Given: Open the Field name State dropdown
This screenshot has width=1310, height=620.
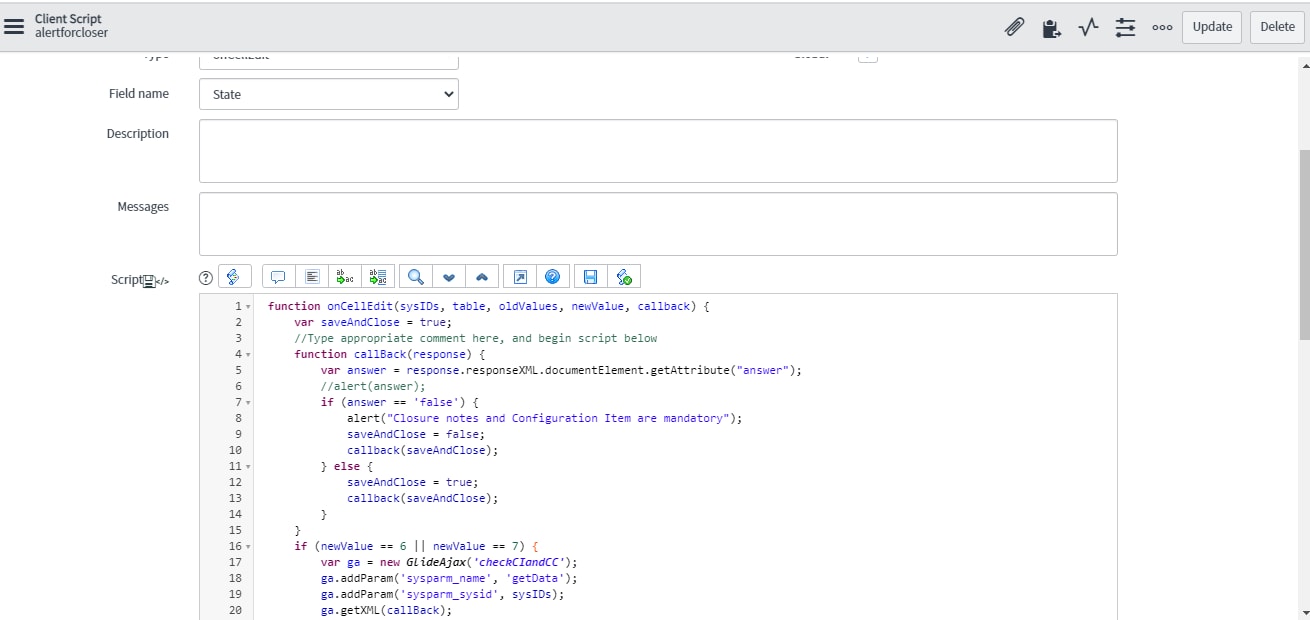Looking at the screenshot, I should click(329, 94).
